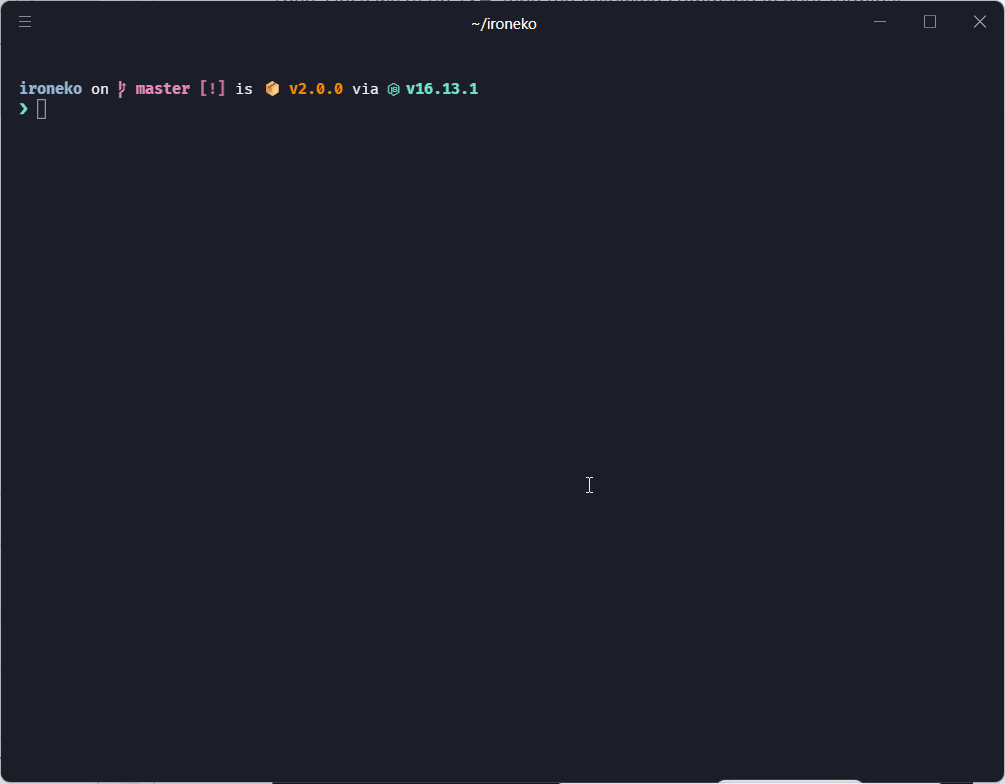Image resolution: width=1005 pixels, height=784 pixels.
Task: Click empty title bar space left of title
Action: pyautogui.click(x=250, y=22)
